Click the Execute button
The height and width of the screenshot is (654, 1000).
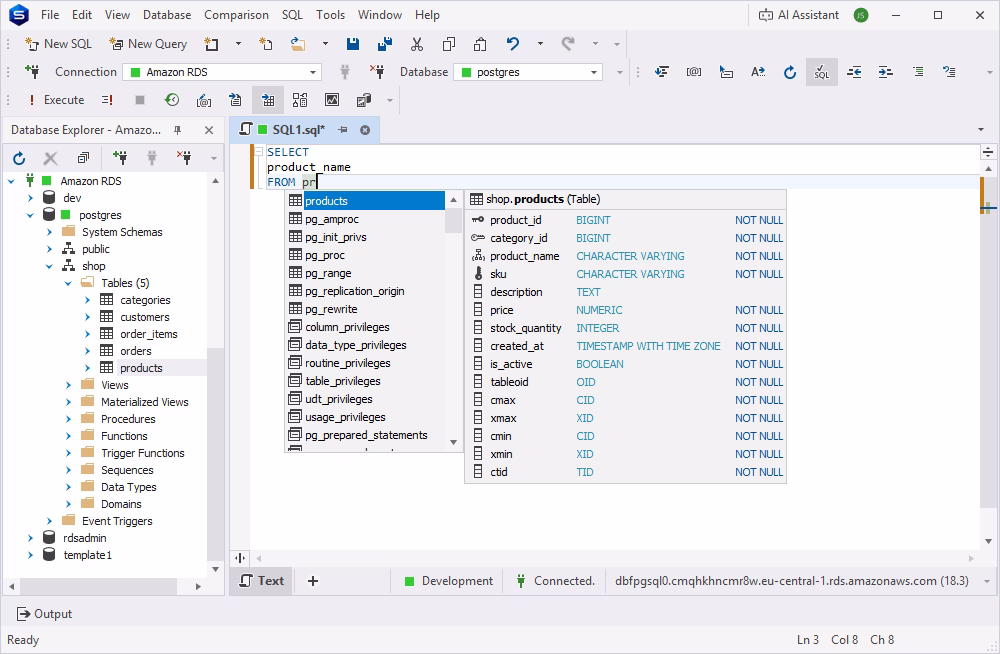55,100
